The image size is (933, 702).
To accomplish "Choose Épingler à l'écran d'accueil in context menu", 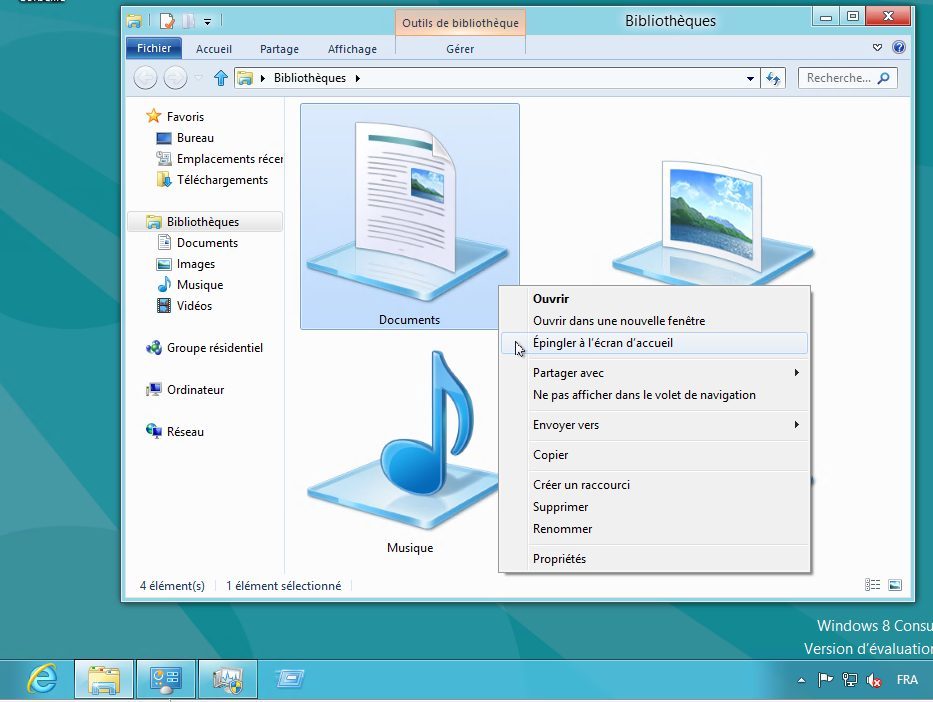I will 603,343.
